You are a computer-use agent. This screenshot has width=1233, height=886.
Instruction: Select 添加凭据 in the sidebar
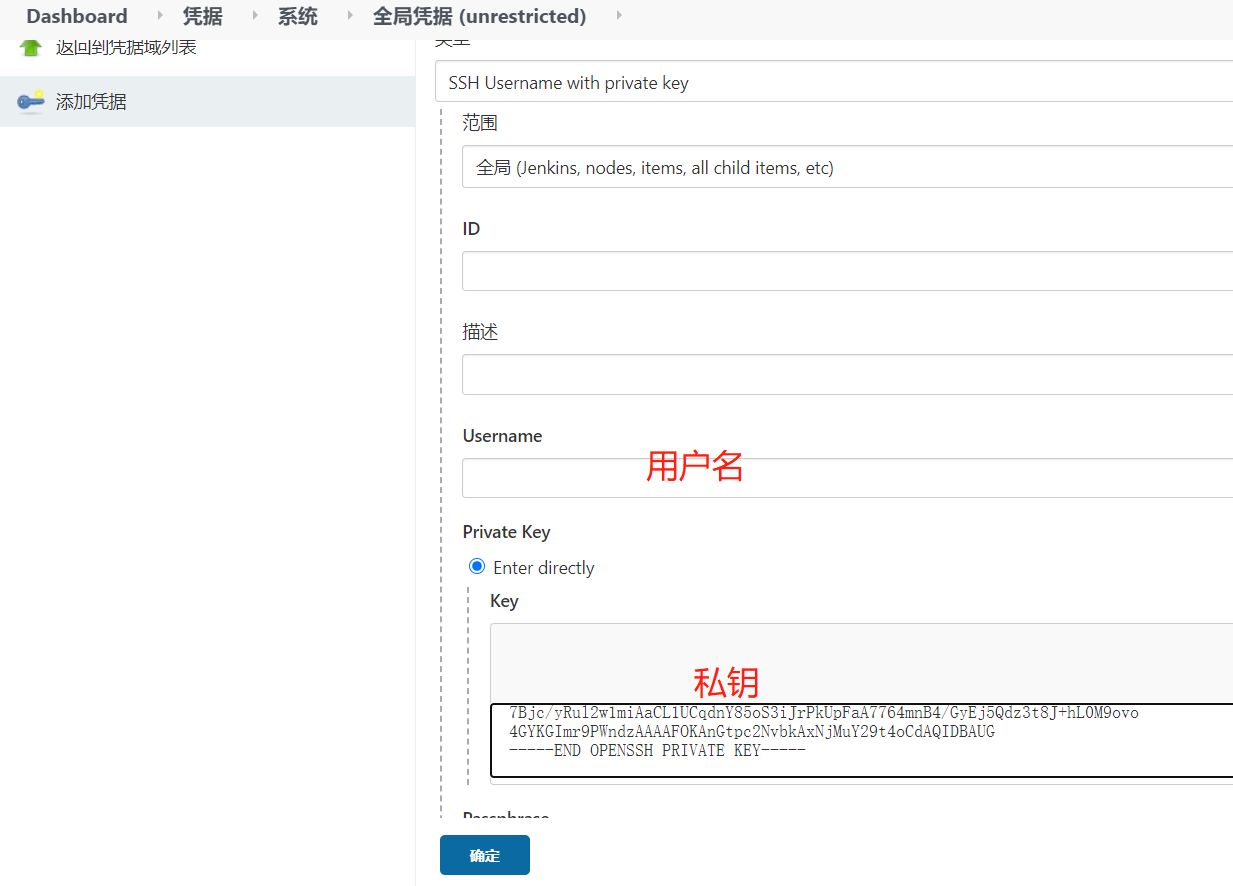click(x=91, y=101)
